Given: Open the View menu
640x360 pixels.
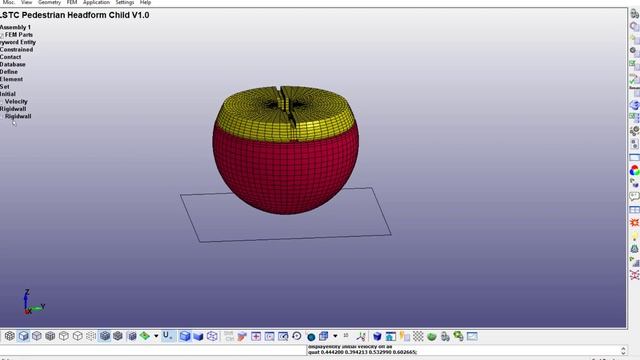Looking at the screenshot, I should pyautogui.click(x=27, y=2).
